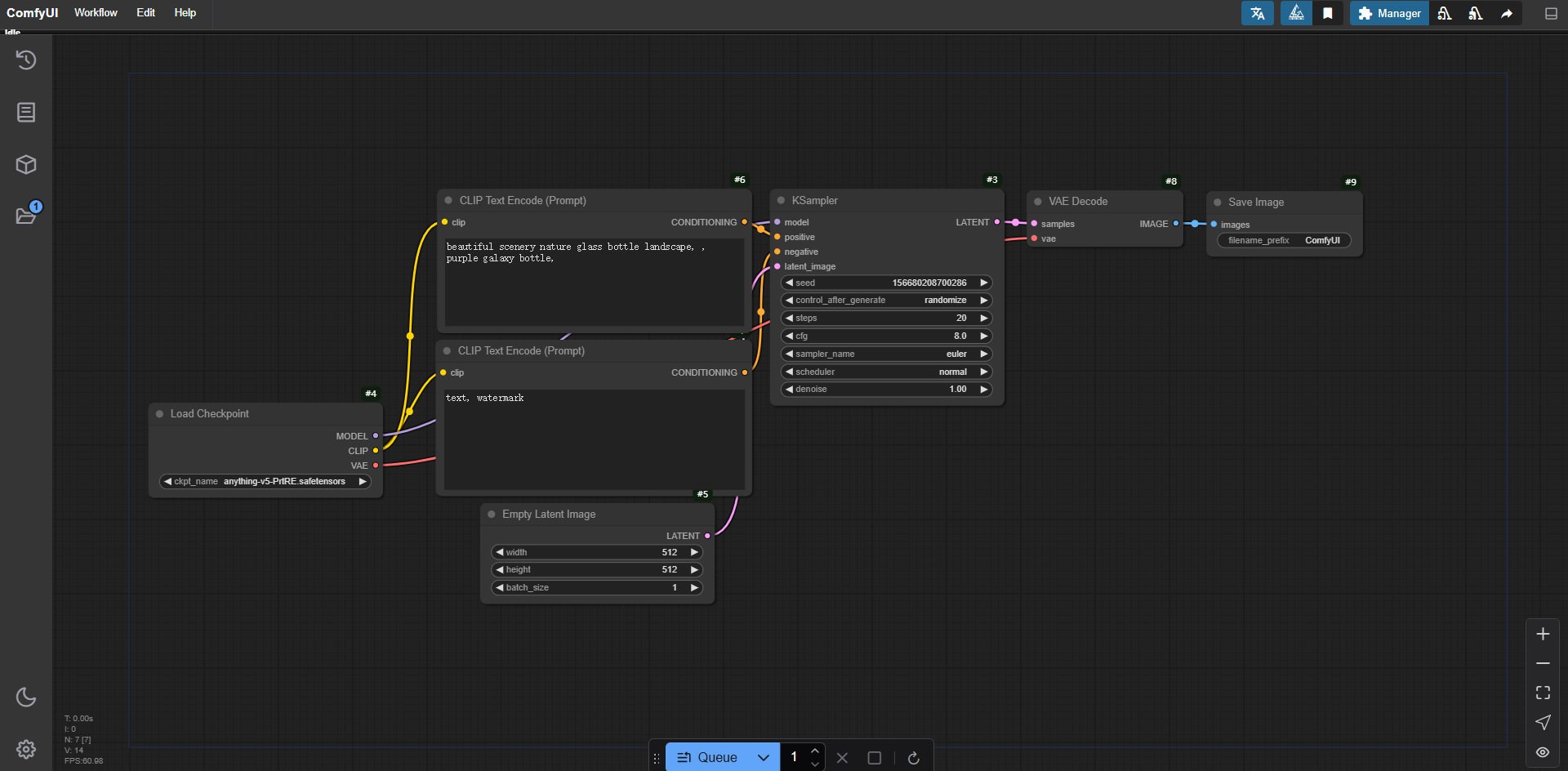Click the filename_prefix ComfyUI field

(x=1285, y=240)
